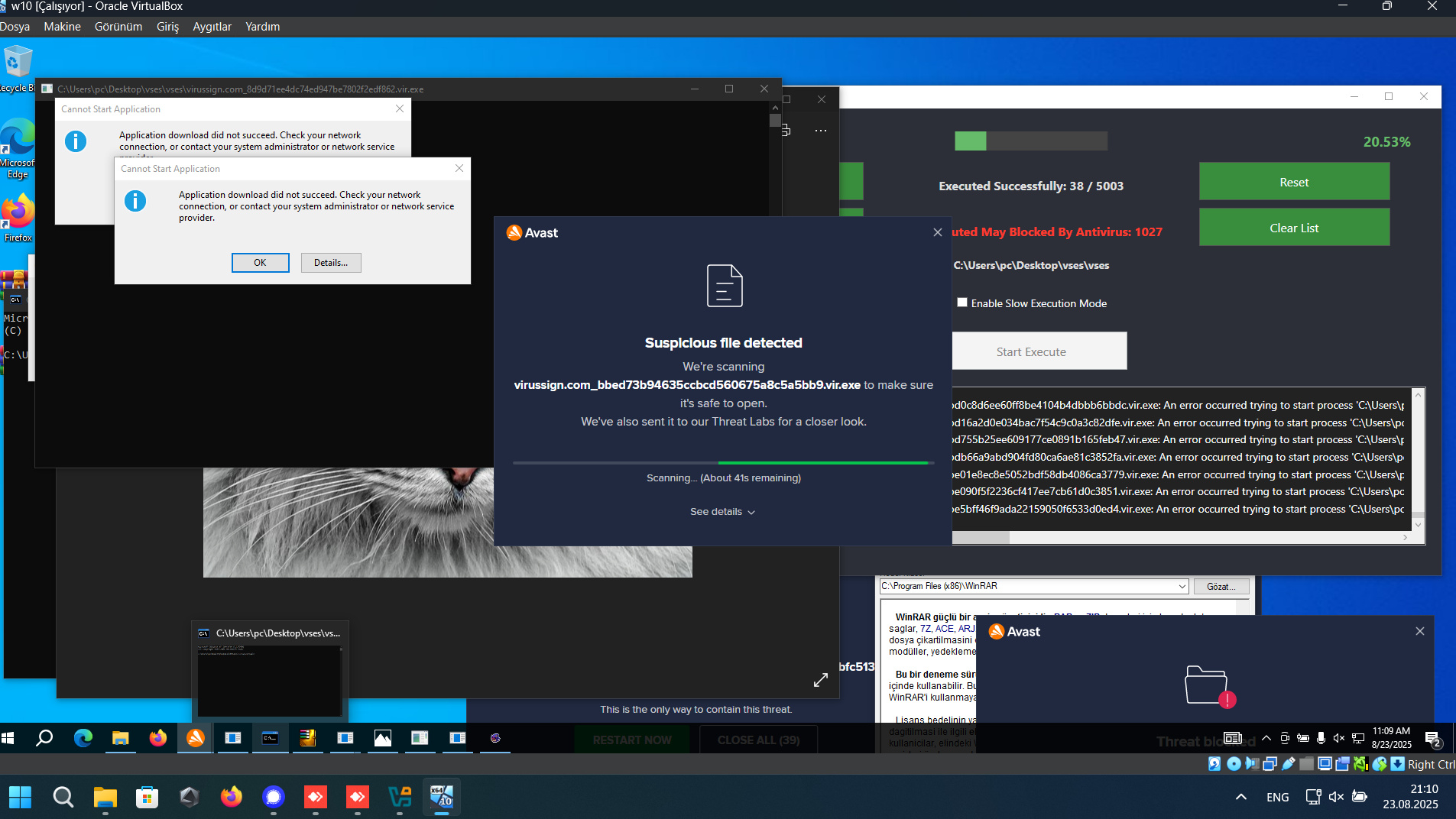Open Microsoft Edge in guest taskbar

(x=83, y=738)
